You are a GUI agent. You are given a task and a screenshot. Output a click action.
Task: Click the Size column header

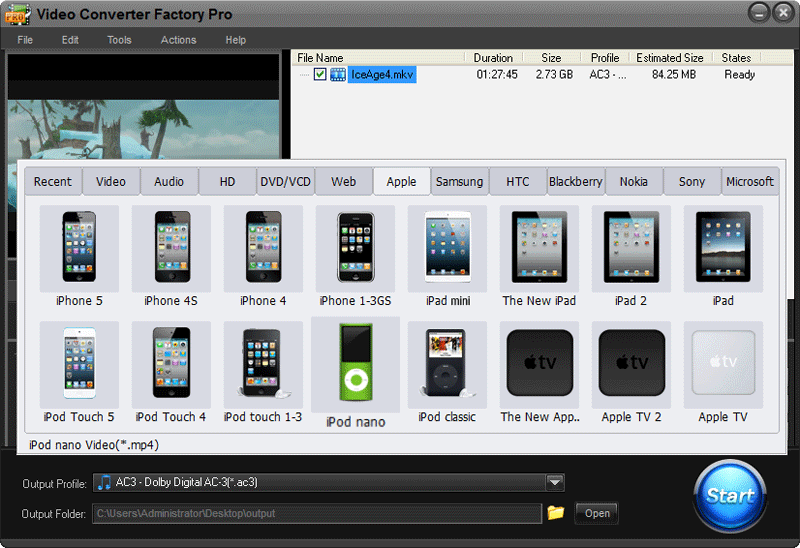[x=552, y=58]
